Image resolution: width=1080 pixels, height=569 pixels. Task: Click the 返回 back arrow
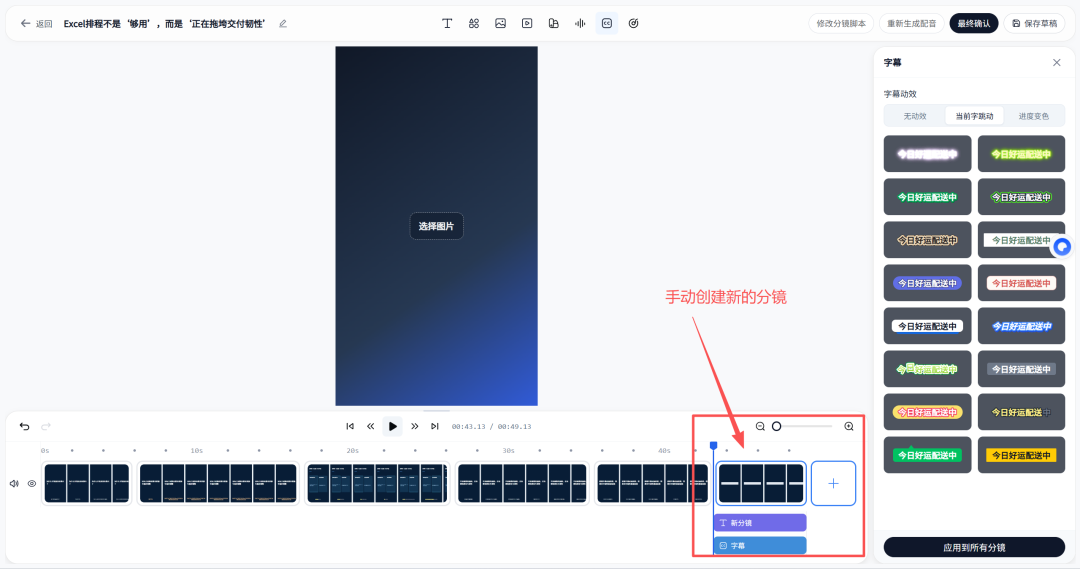click(x=25, y=23)
